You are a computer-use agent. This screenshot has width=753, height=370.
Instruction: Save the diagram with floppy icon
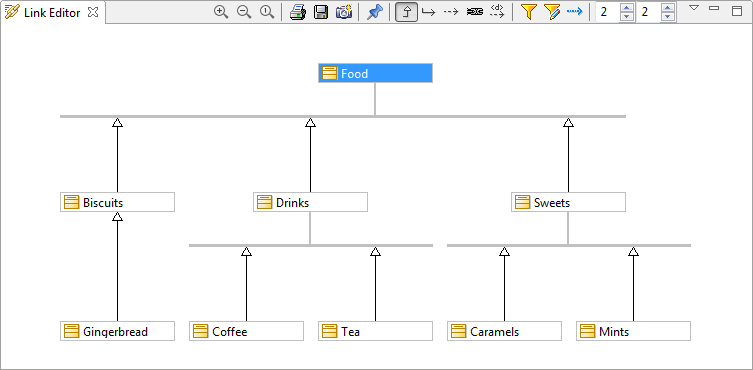tap(321, 12)
